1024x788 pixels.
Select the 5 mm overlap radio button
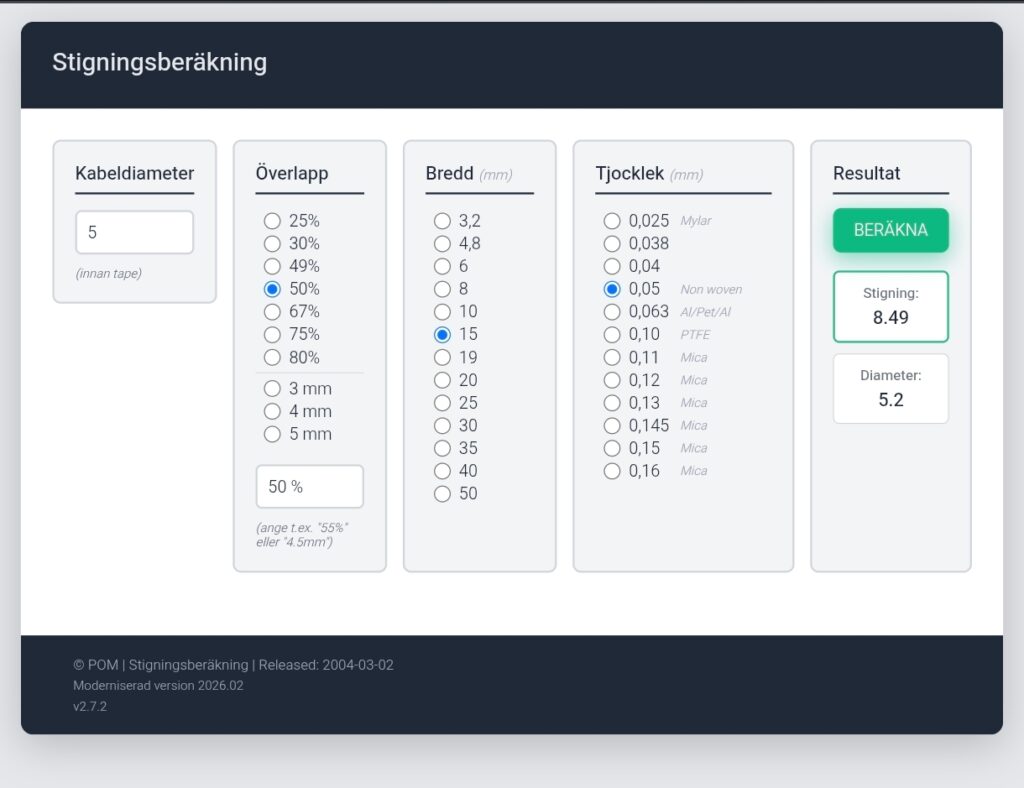[x=272, y=434]
